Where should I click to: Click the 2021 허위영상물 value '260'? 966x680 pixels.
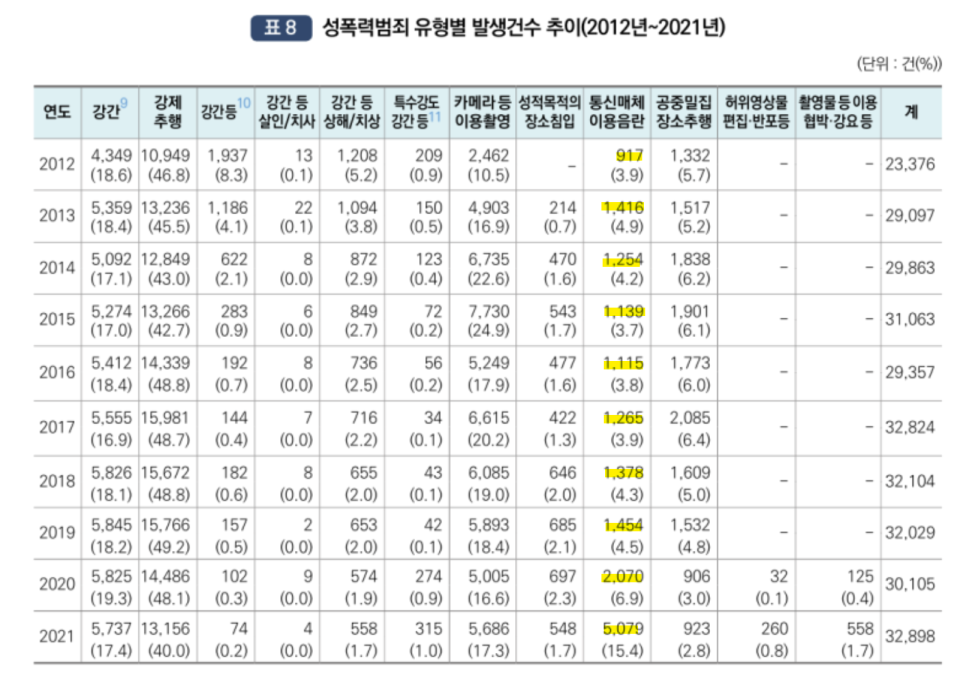tap(774, 629)
